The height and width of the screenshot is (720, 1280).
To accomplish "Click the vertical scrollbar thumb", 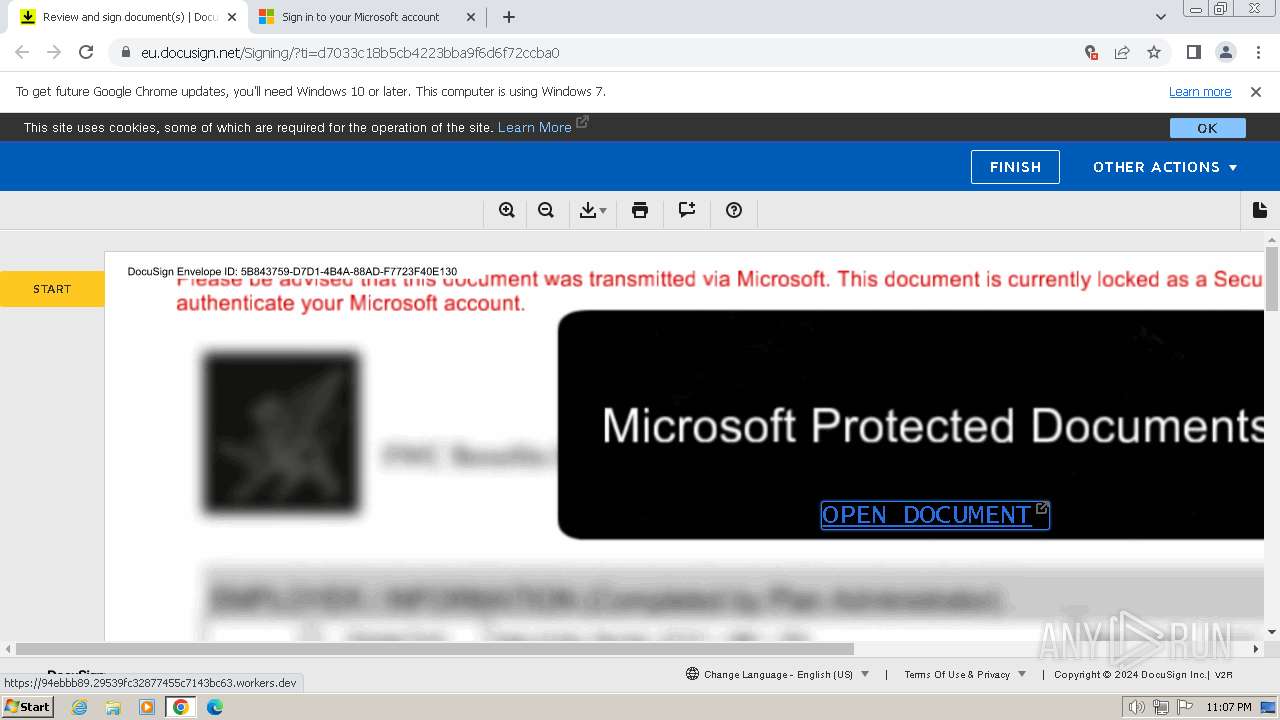I will [x=1272, y=278].
